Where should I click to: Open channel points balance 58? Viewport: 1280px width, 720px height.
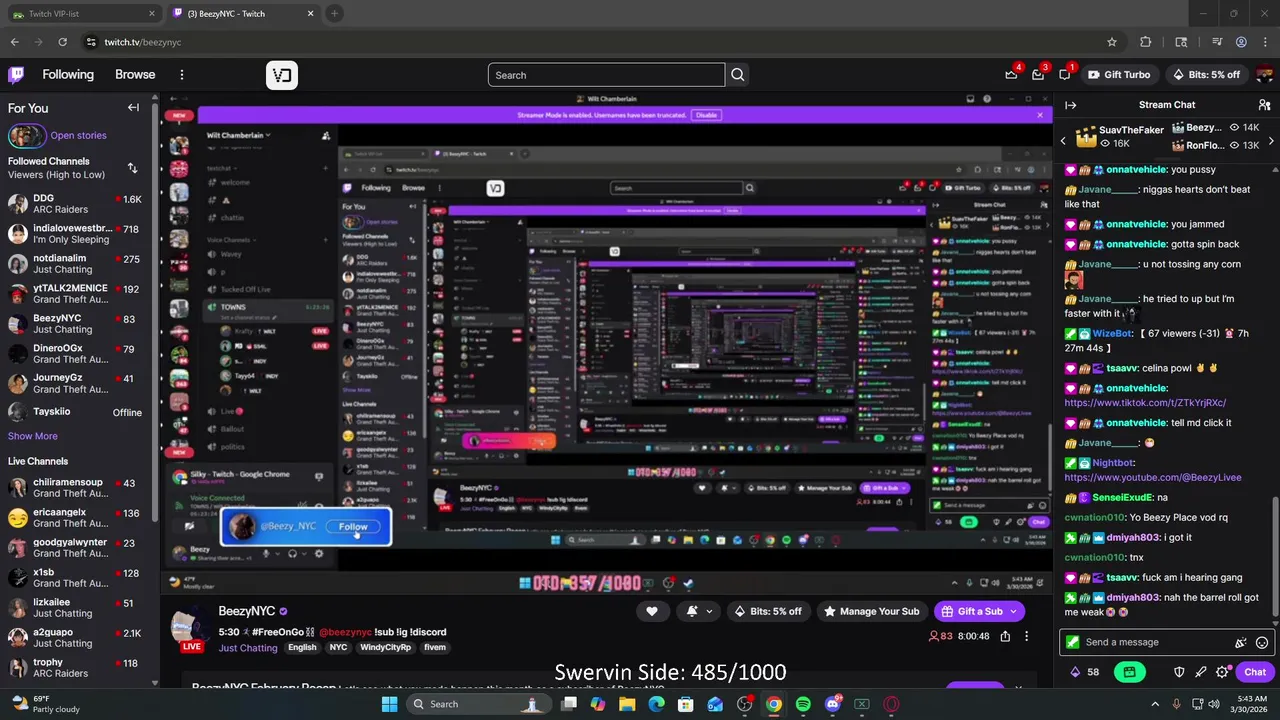tap(1084, 672)
